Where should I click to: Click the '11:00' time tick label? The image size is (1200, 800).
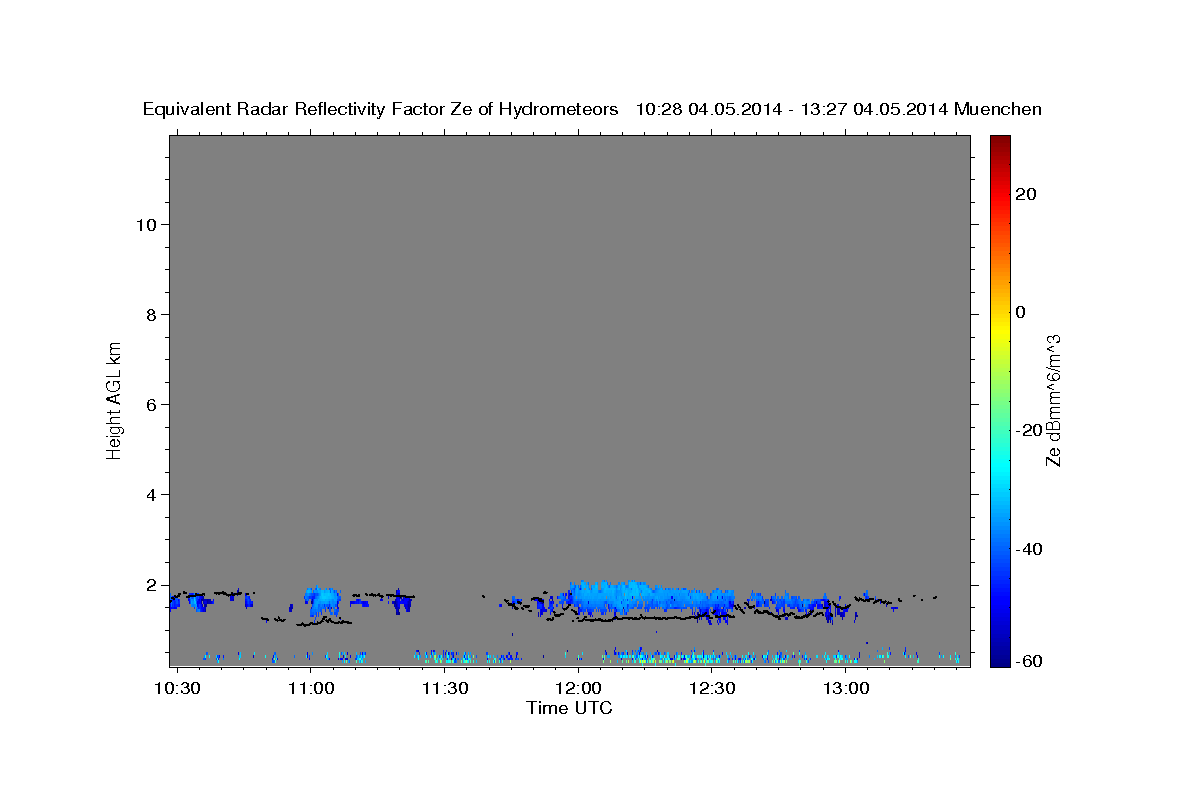(310, 688)
